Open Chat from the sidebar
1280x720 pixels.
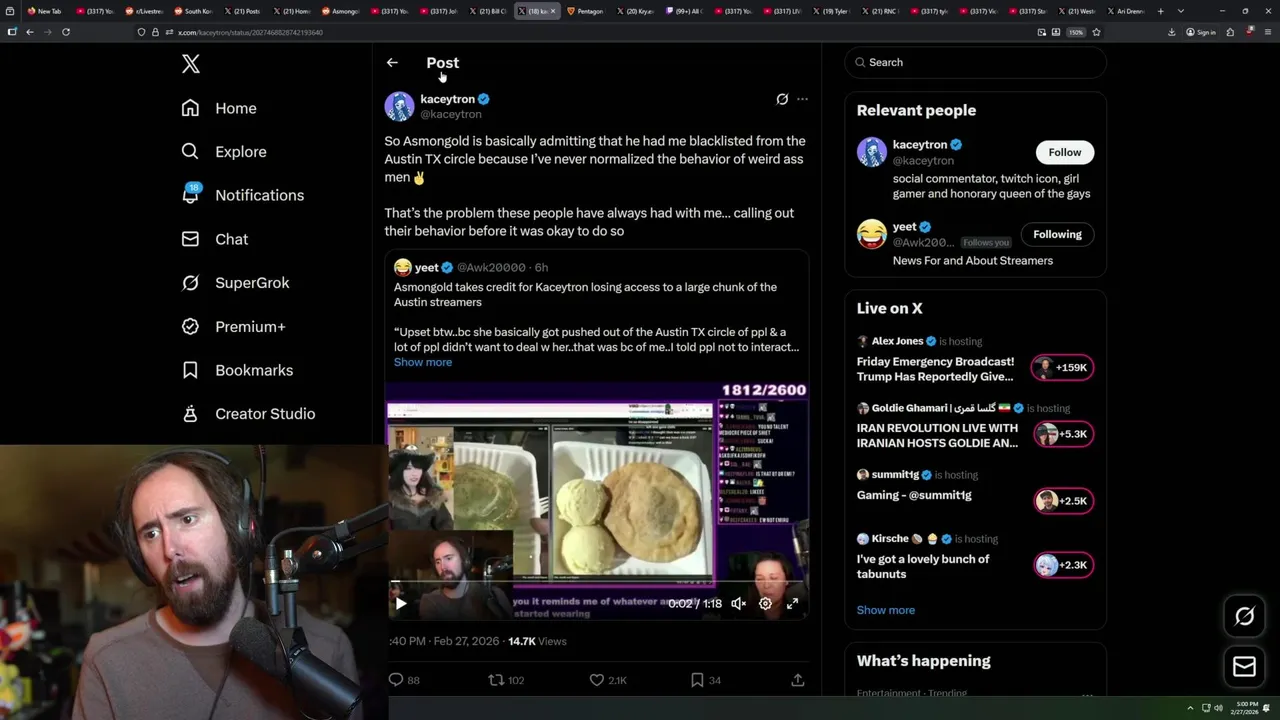214,239
